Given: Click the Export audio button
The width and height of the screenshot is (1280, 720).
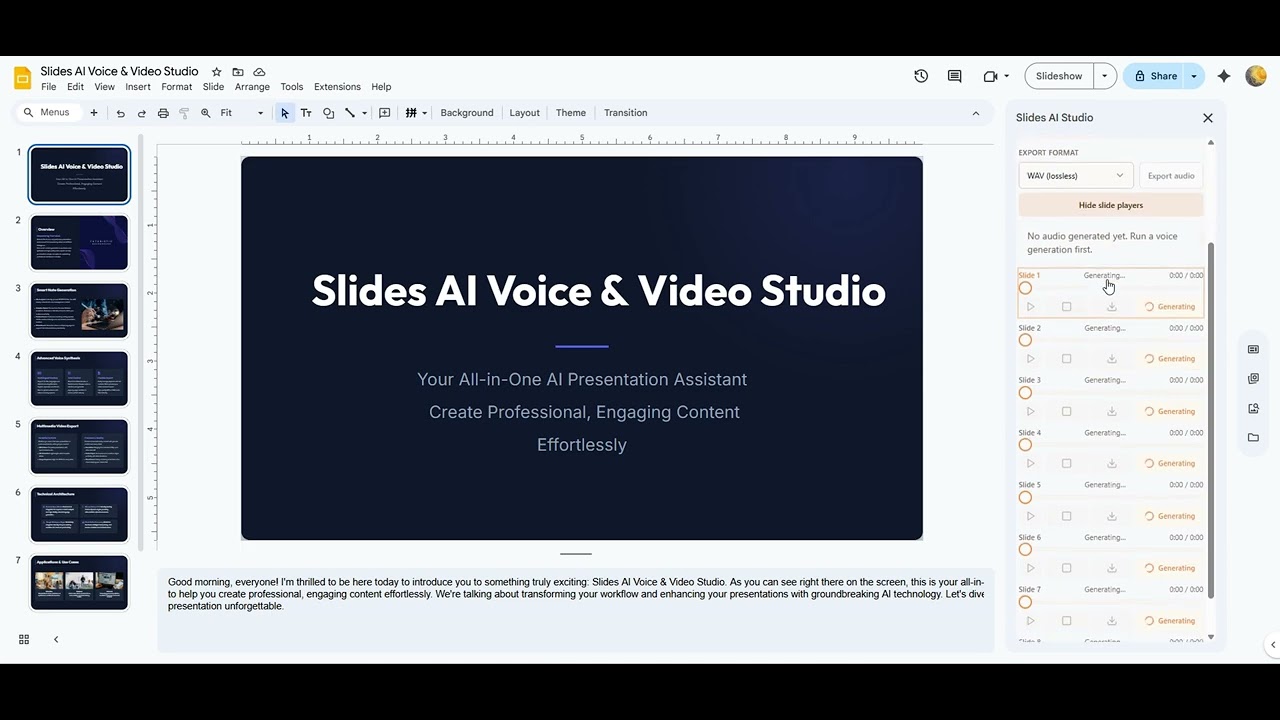Looking at the screenshot, I should pyautogui.click(x=1171, y=176).
